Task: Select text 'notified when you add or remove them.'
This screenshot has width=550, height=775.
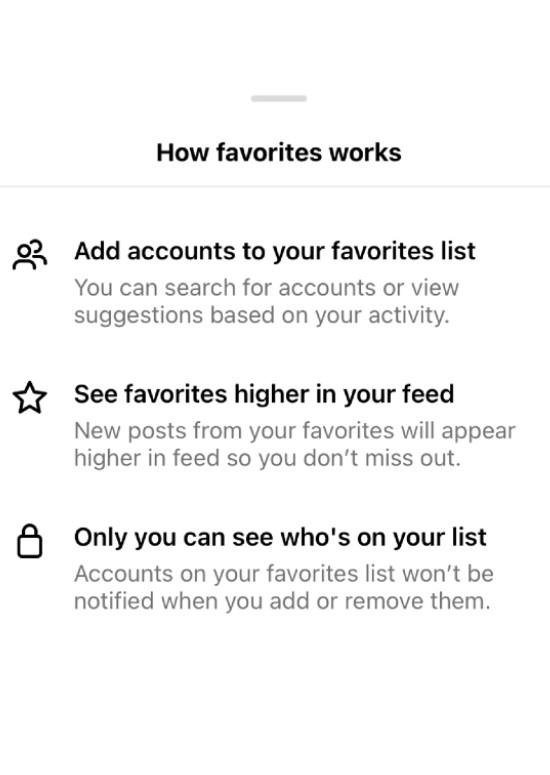Action: (x=282, y=601)
